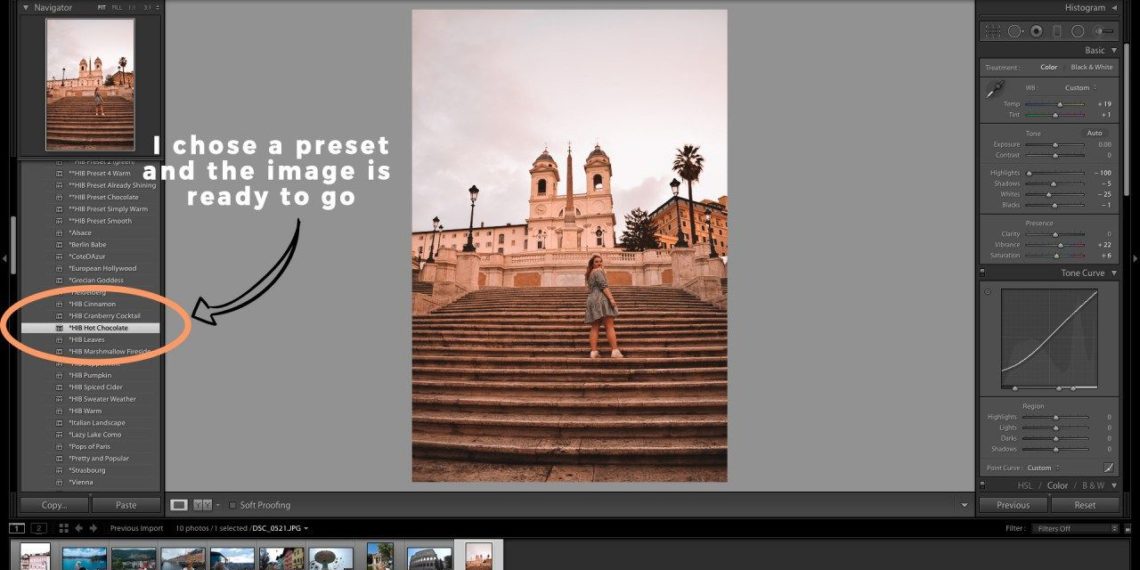Select the Graduated Filter tool
This screenshot has height=570, width=1140.
click(1057, 31)
